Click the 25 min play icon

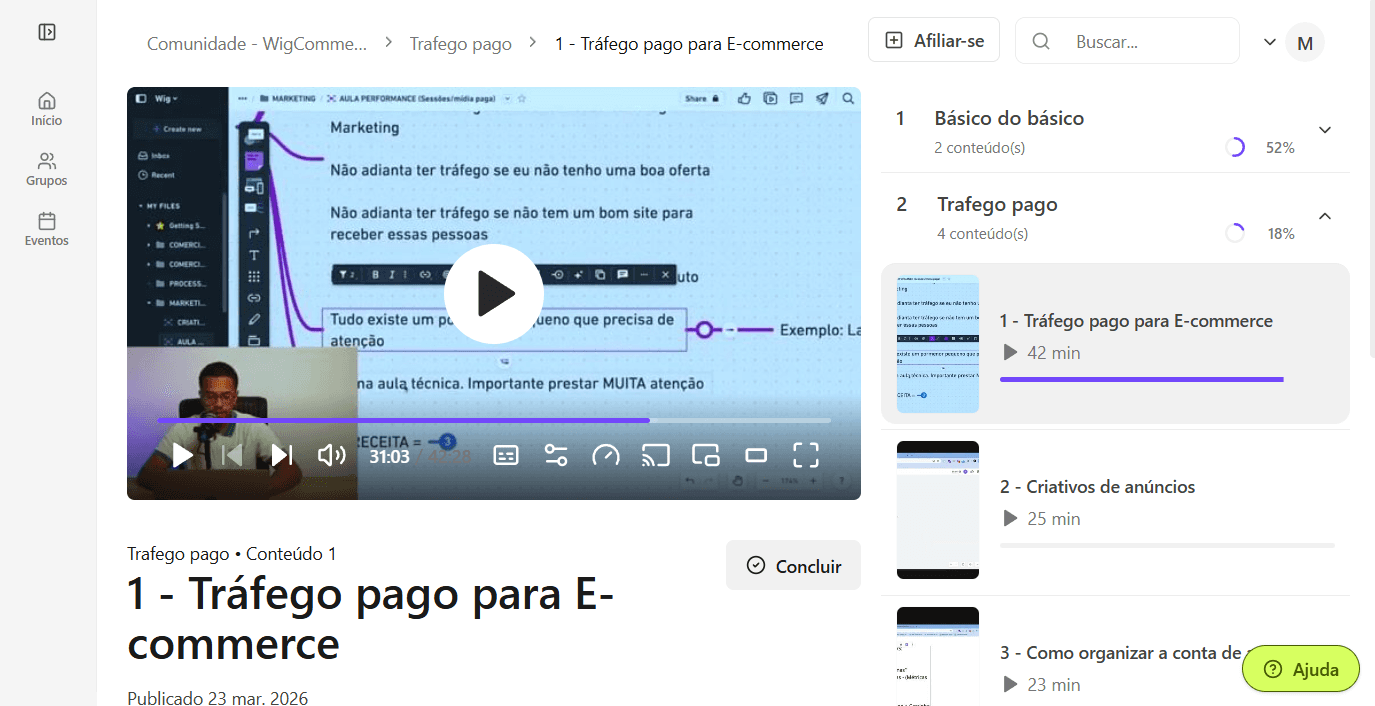pyautogui.click(x=1010, y=519)
